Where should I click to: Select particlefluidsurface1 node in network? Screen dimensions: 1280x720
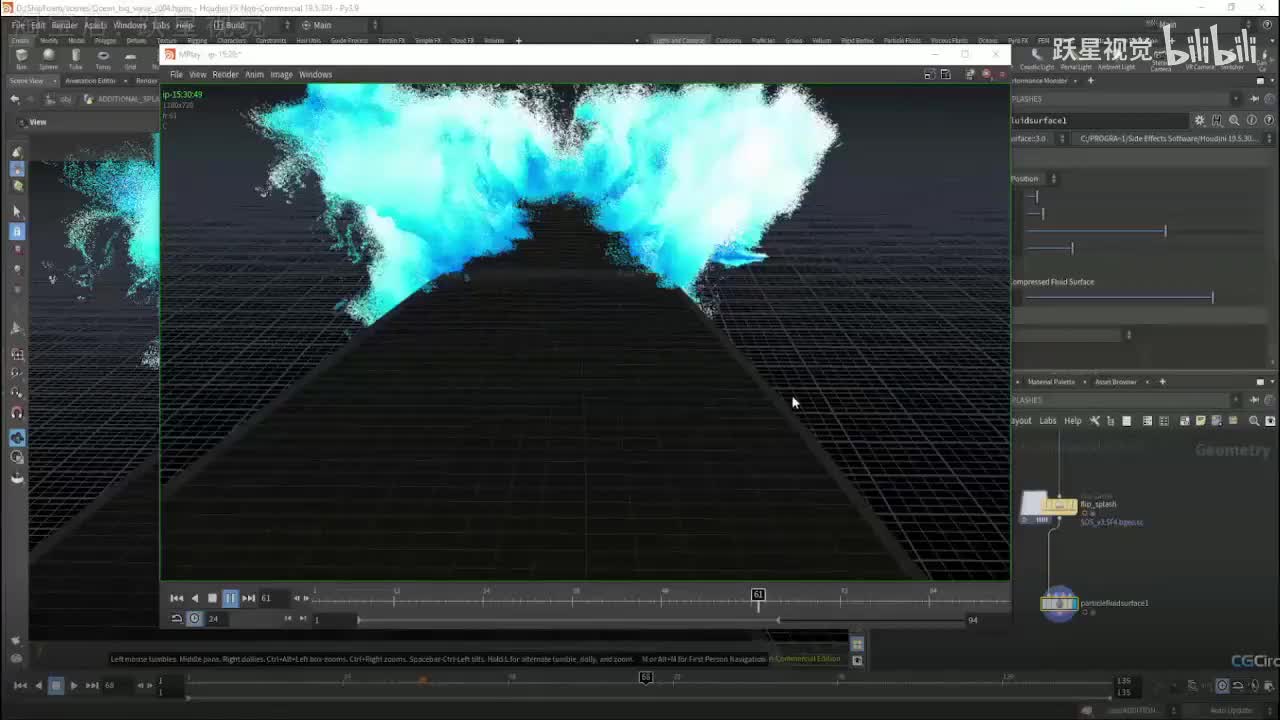pyautogui.click(x=1058, y=604)
